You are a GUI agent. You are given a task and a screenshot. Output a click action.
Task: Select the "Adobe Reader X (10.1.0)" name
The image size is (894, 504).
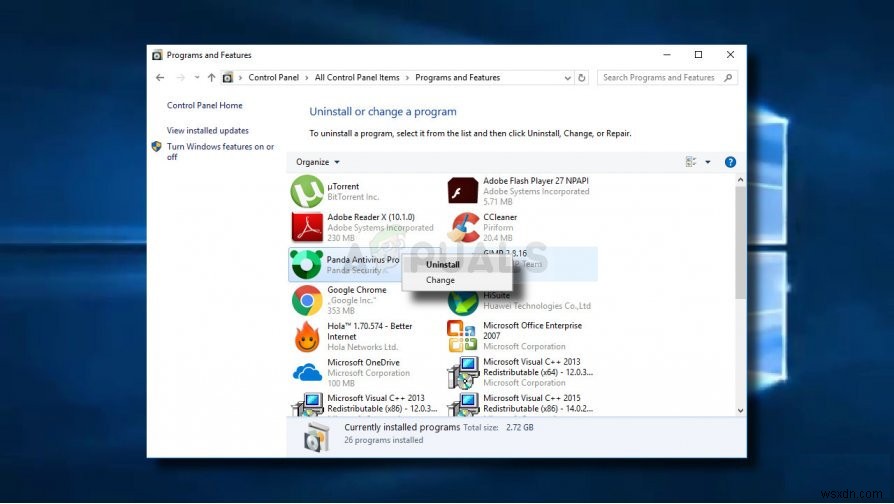point(371,217)
